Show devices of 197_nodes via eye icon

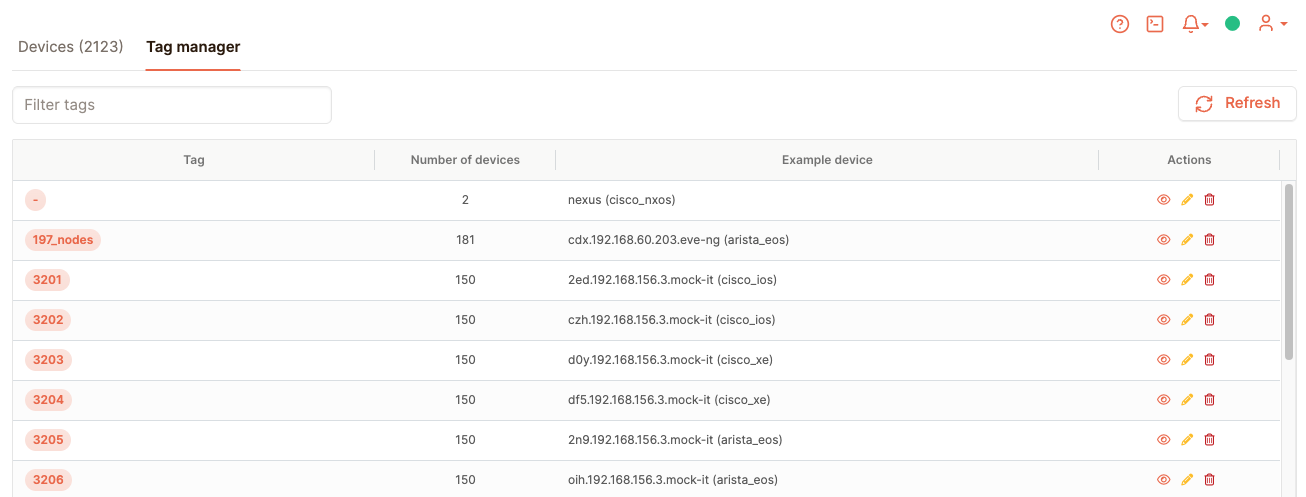1163,240
